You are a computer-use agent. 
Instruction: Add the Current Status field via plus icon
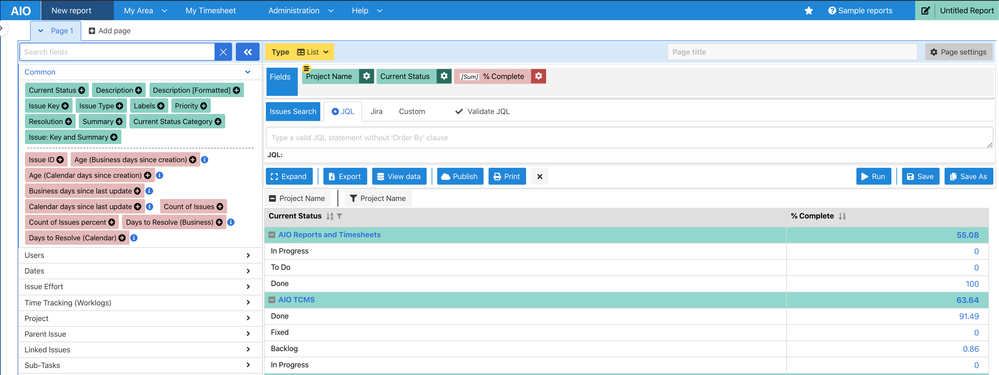point(82,90)
